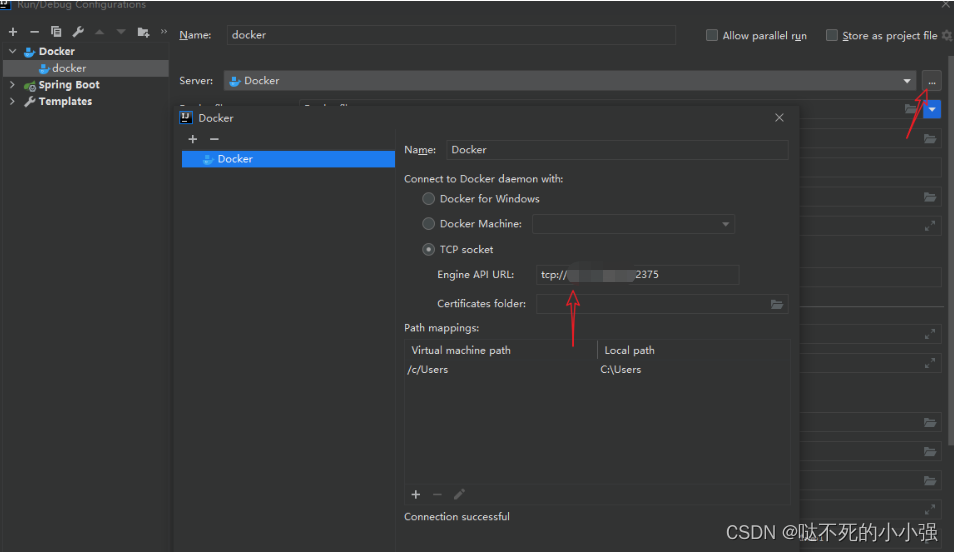Click gear icon next to Store as project file

947,36
